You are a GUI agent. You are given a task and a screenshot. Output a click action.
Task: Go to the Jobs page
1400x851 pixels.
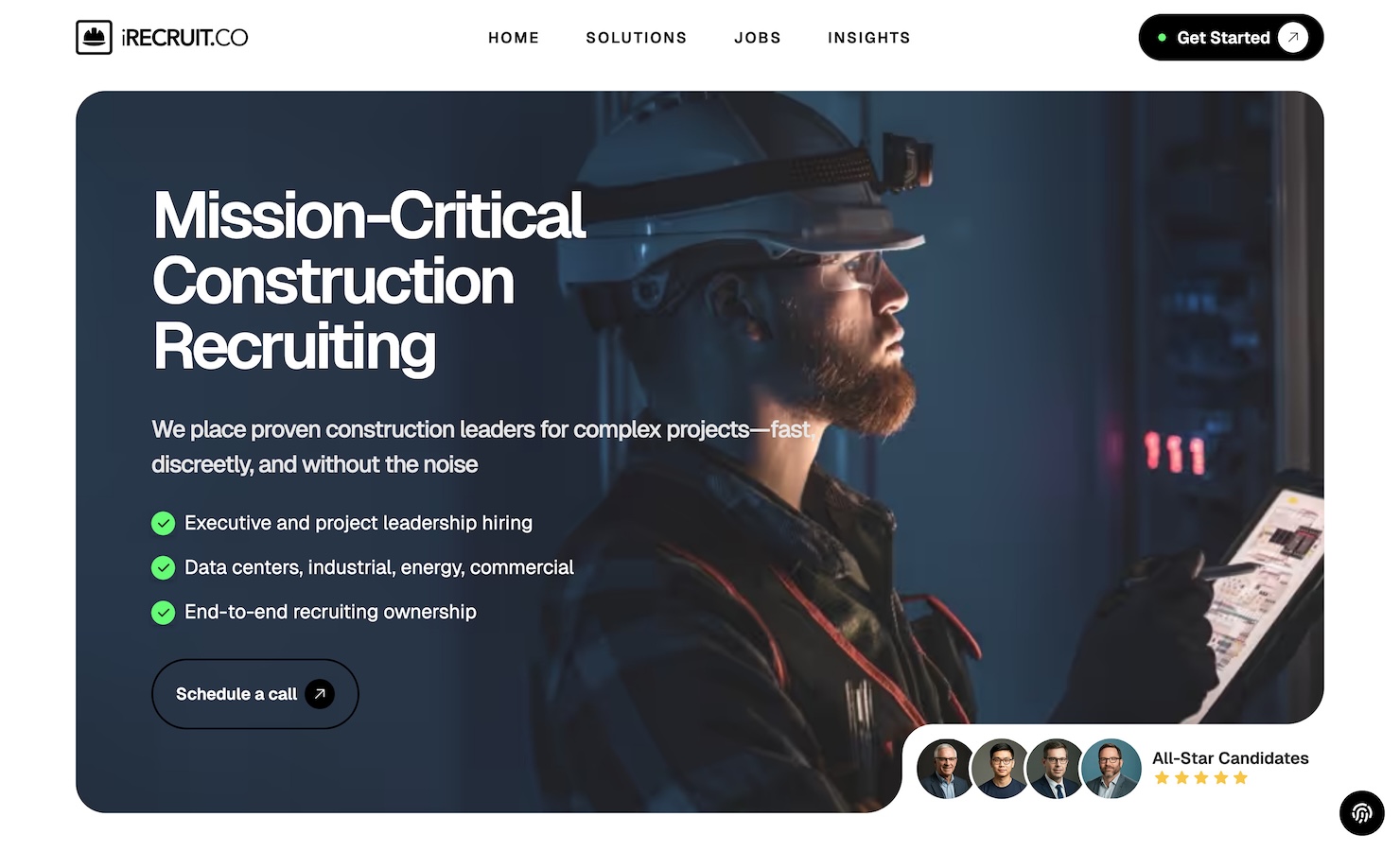point(758,38)
